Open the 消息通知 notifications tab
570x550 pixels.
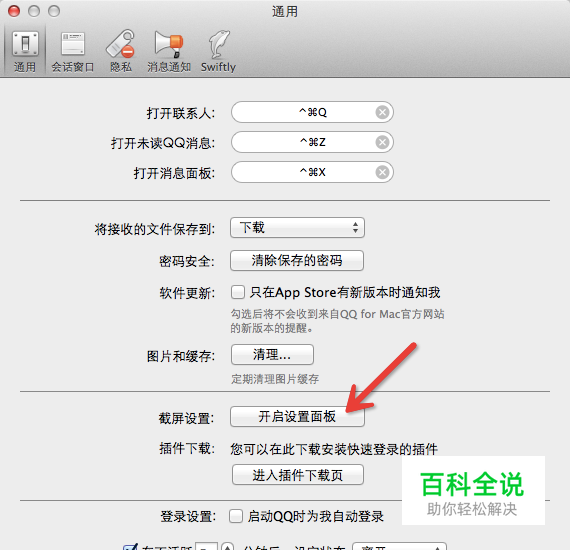169,51
